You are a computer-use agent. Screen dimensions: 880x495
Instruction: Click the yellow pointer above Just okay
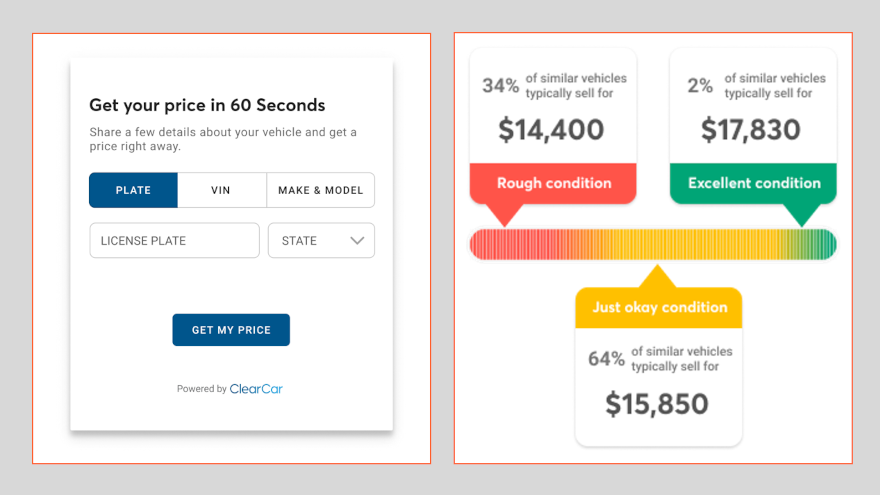pyautogui.click(x=657, y=277)
